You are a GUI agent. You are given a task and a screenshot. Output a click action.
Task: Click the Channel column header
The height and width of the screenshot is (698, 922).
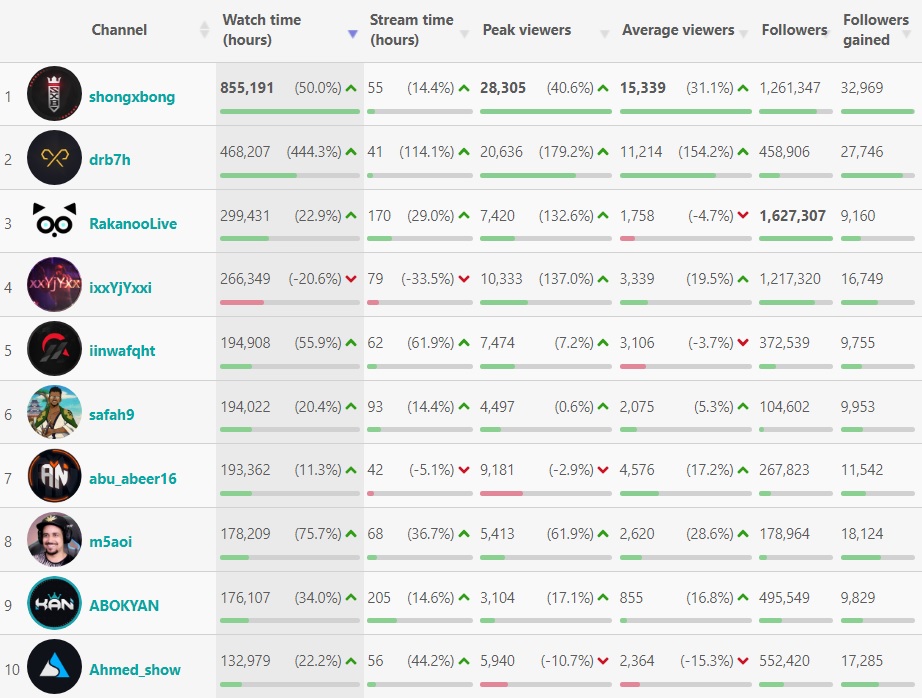(119, 30)
